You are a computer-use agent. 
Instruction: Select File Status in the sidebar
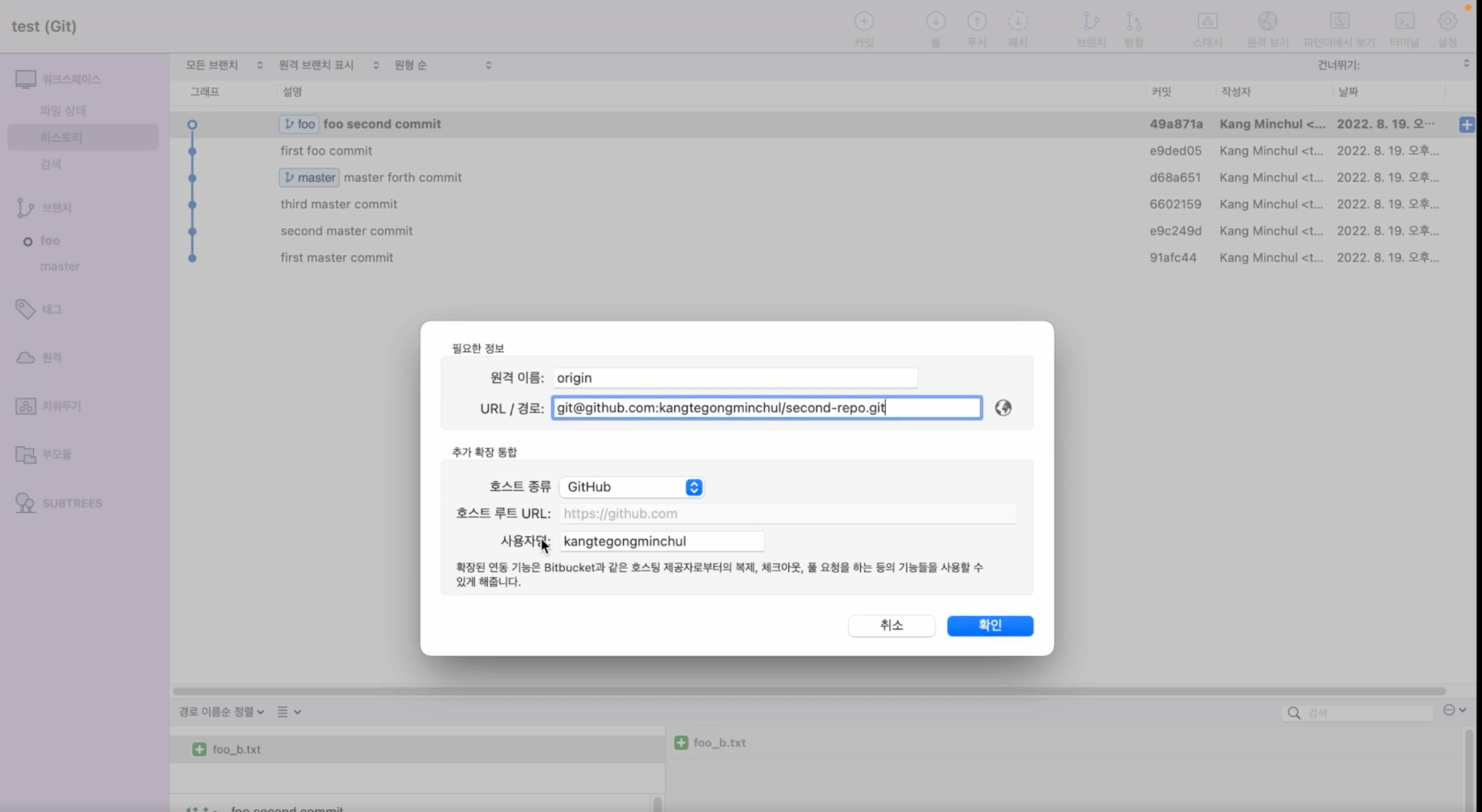[x=63, y=110]
